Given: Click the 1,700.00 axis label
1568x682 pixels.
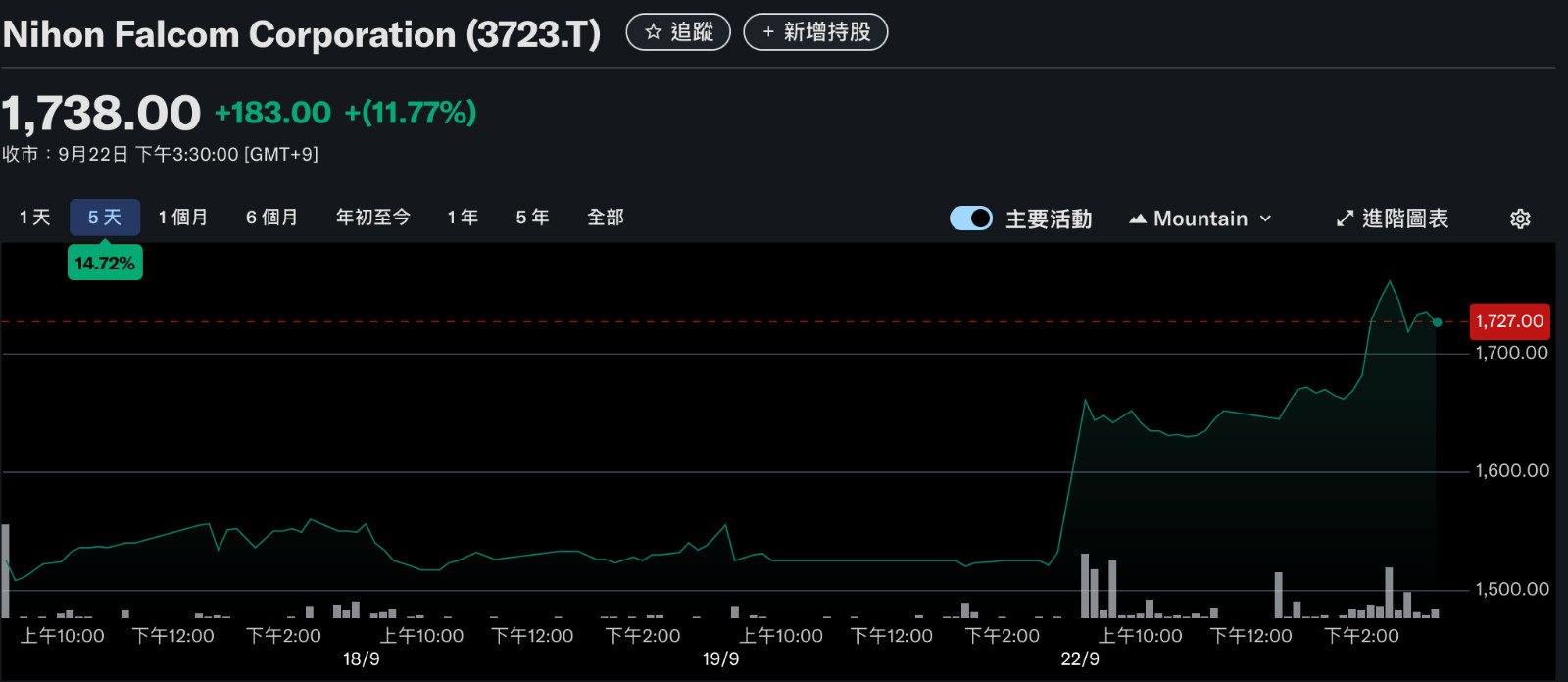Looking at the screenshot, I should (x=1511, y=353).
